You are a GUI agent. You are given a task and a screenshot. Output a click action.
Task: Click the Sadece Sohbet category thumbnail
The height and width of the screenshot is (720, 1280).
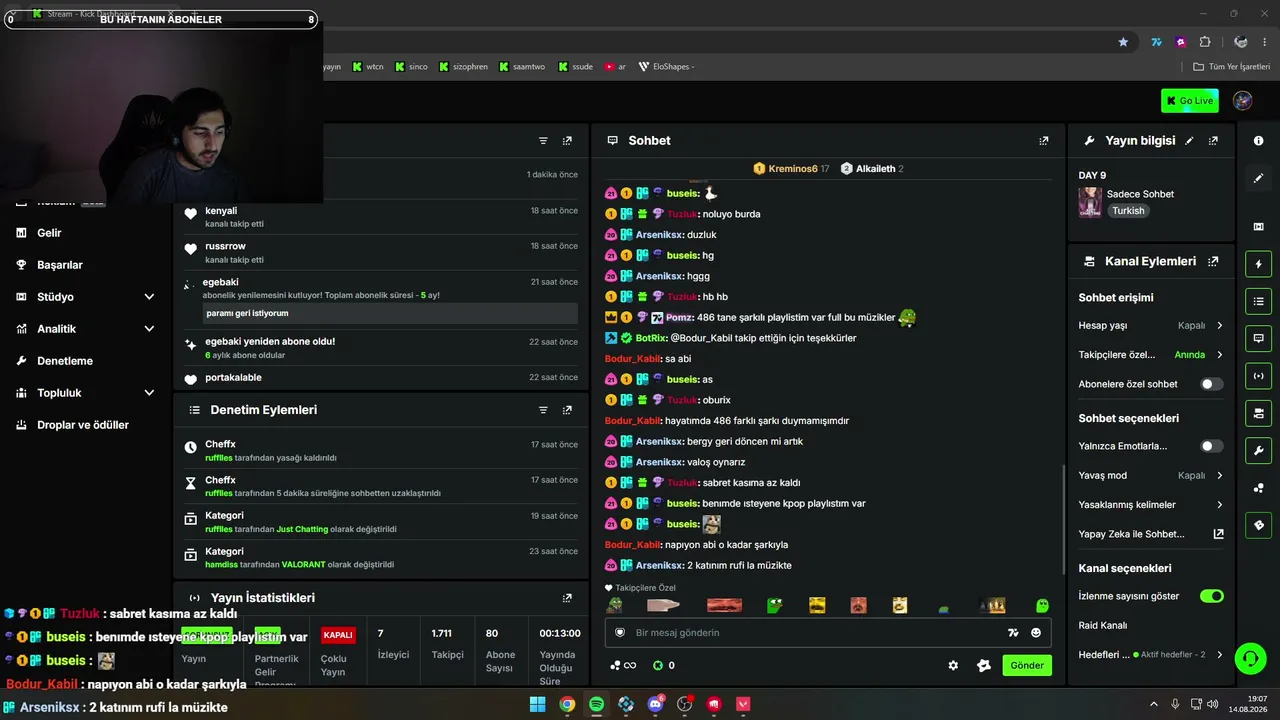tap(1089, 202)
